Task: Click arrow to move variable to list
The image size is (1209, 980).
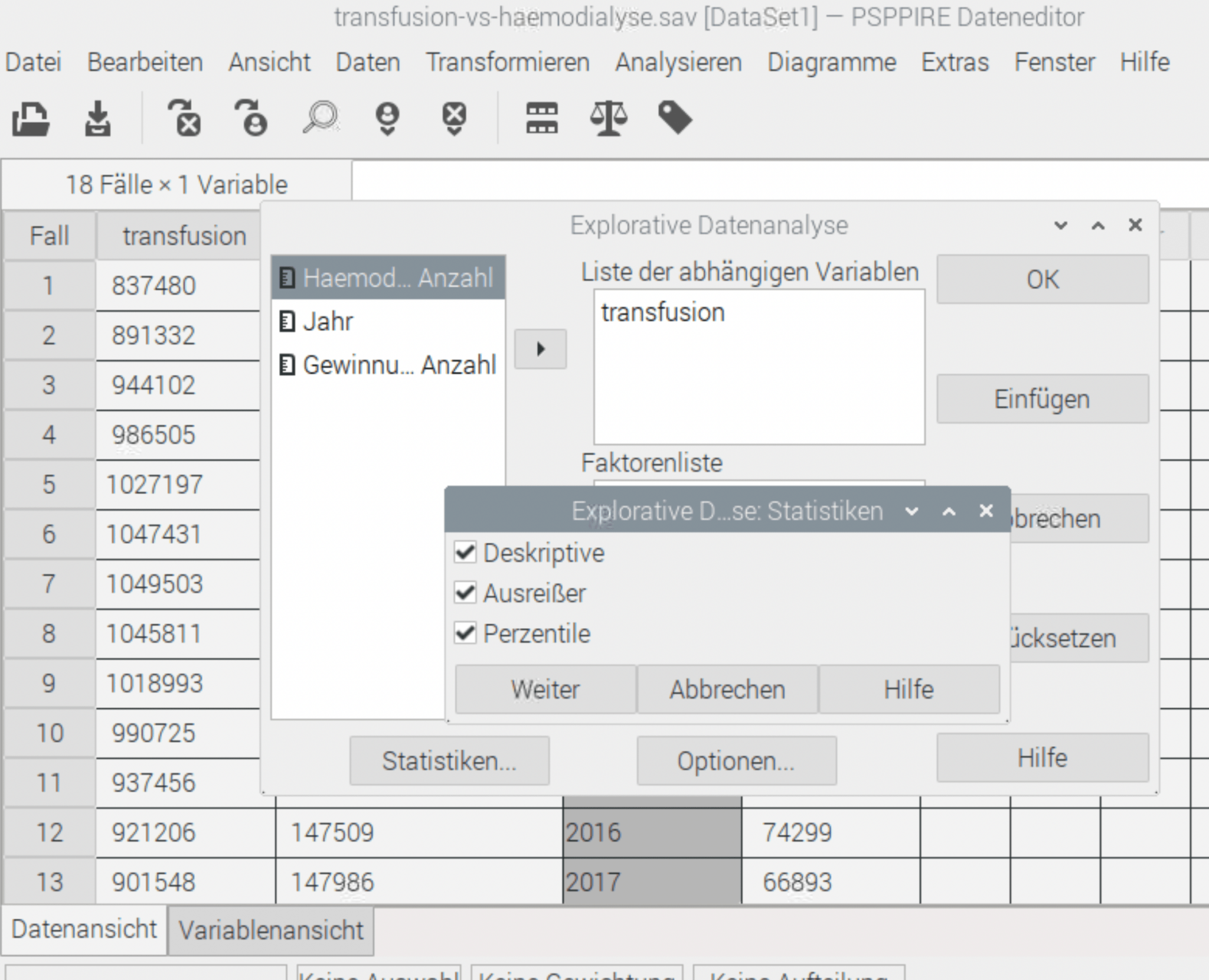Action: coord(540,349)
